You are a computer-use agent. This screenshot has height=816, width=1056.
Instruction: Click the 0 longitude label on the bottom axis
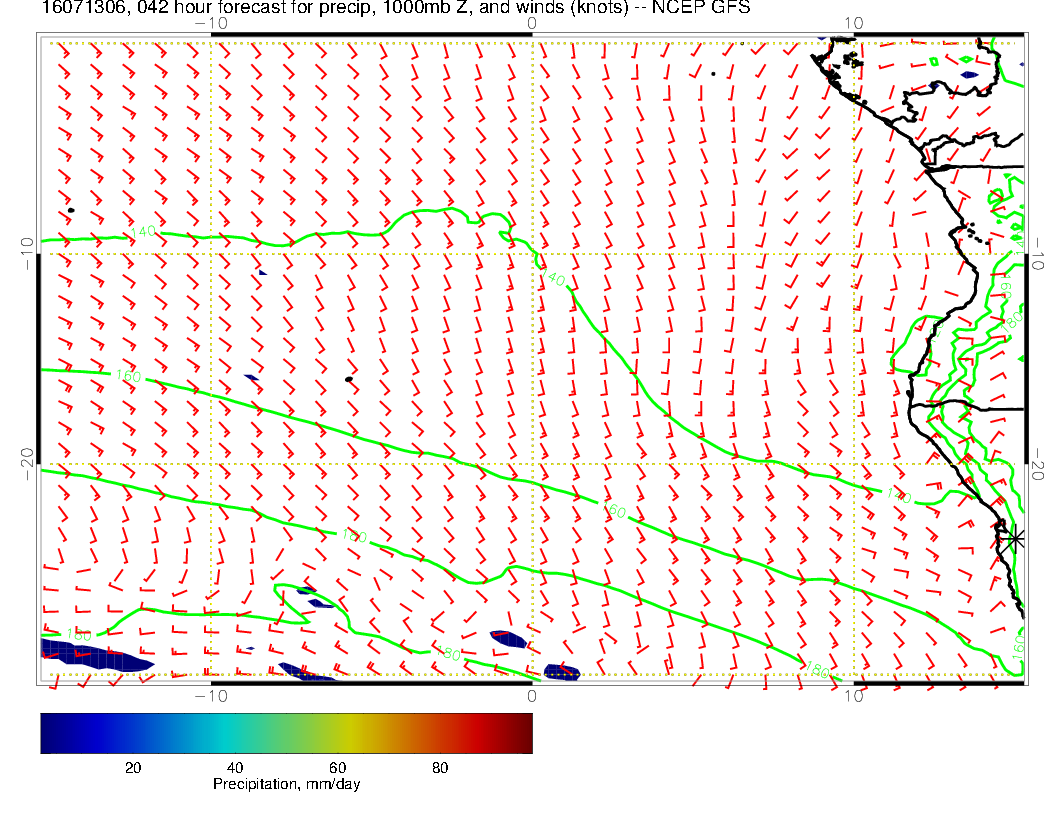(x=532, y=695)
